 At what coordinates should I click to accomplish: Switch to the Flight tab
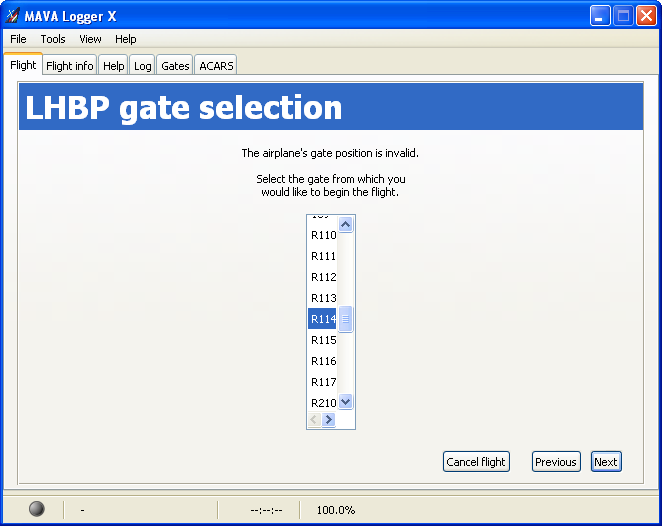23,65
